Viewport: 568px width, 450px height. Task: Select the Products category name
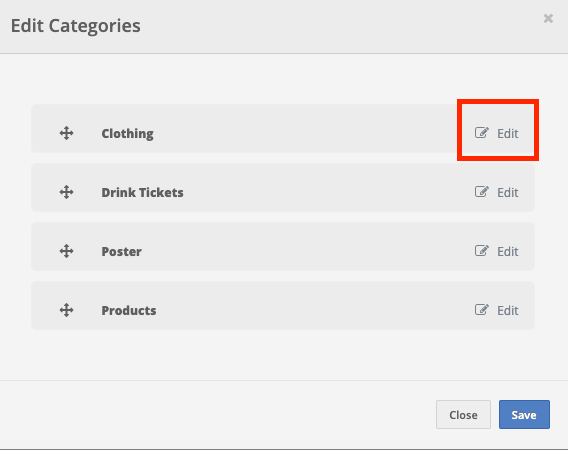[129, 311]
